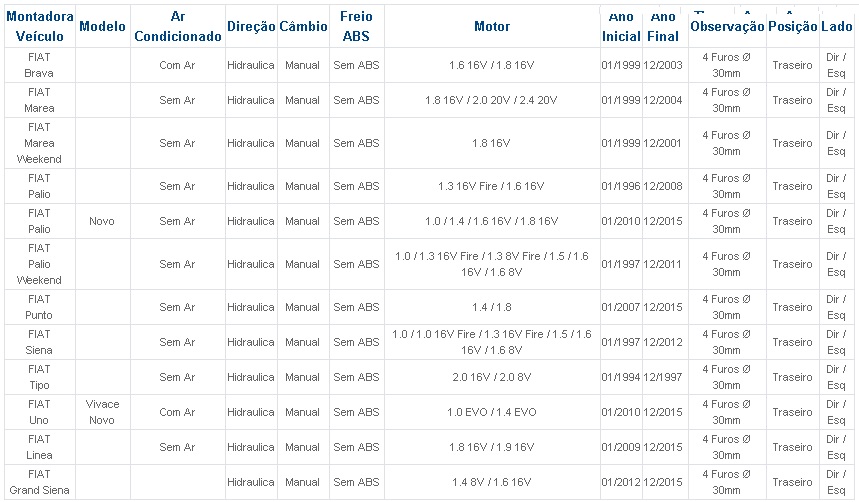This screenshot has width=859, height=502.
Task: Click the Motor column header
Action: click(492, 26)
